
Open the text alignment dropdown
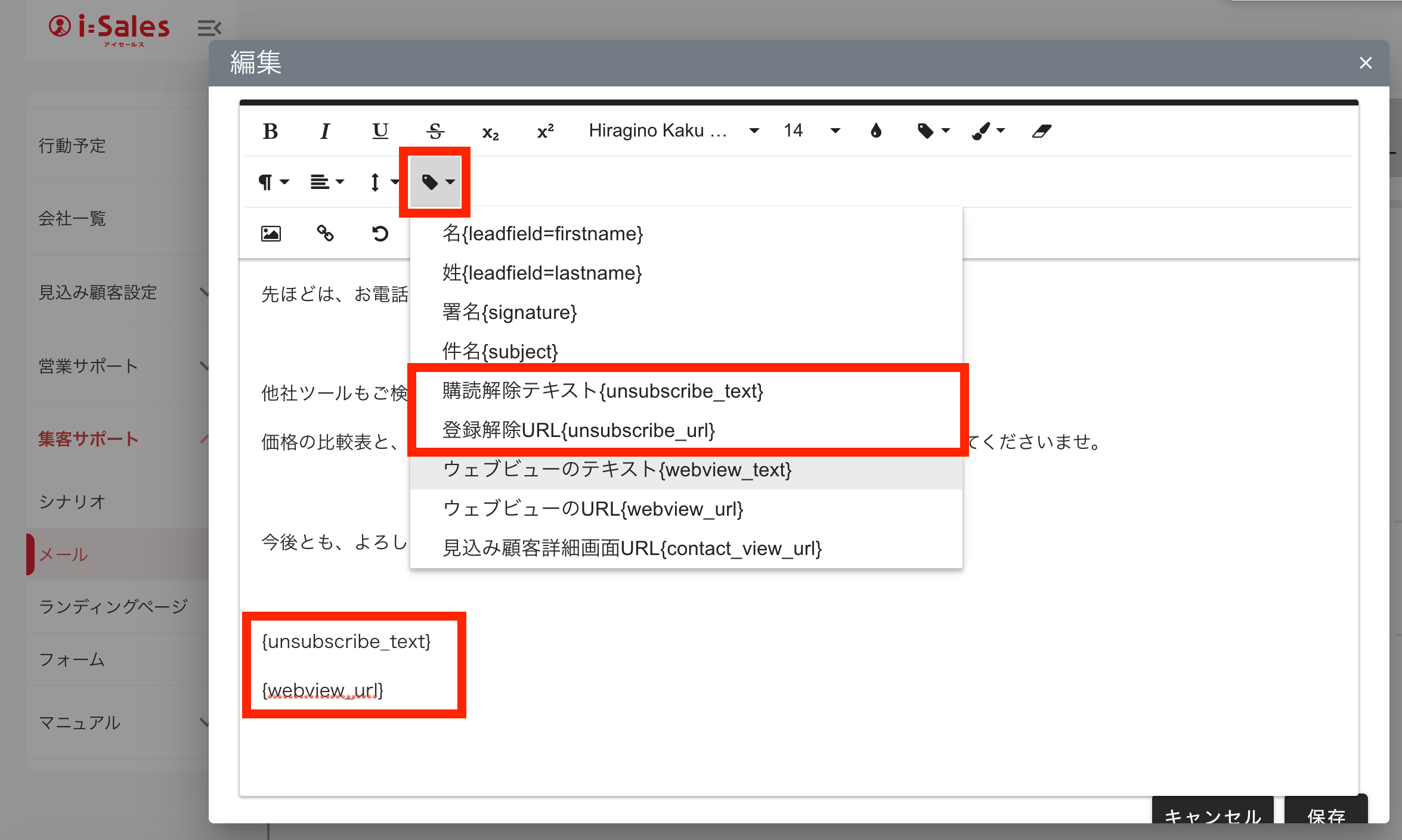point(327,182)
